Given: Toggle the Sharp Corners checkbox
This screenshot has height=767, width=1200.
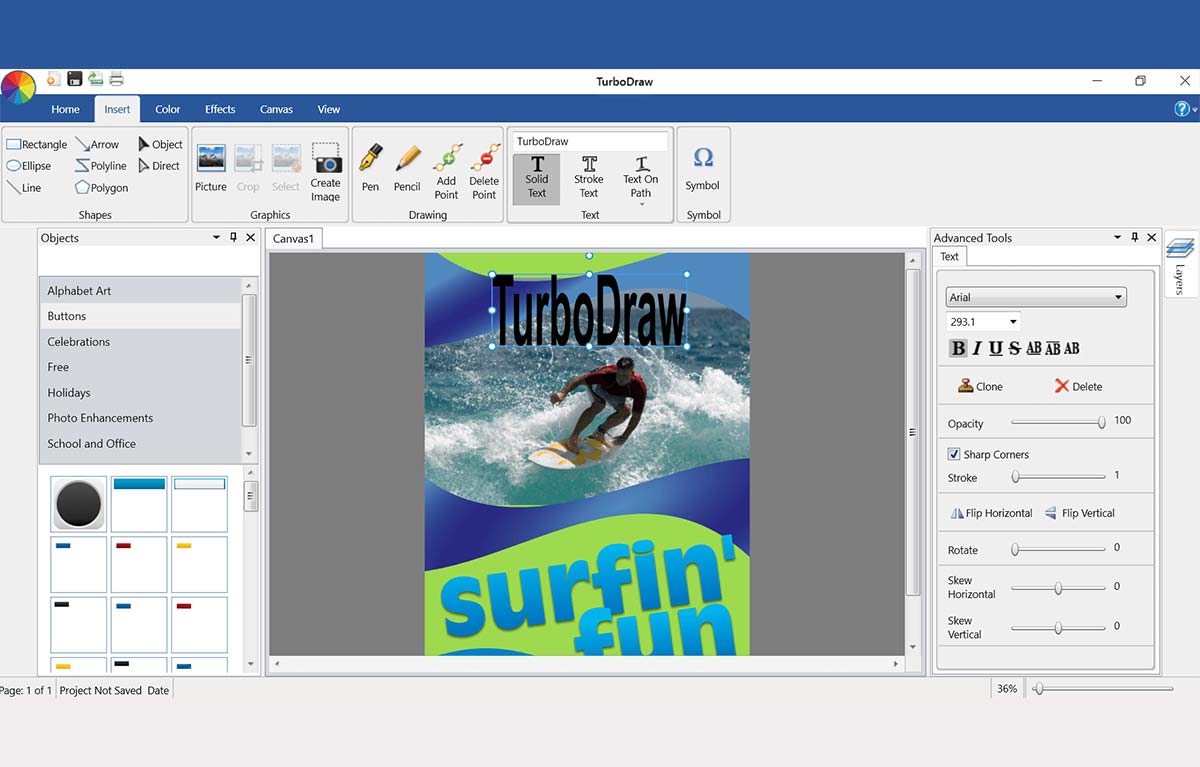Looking at the screenshot, I should (954, 454).
